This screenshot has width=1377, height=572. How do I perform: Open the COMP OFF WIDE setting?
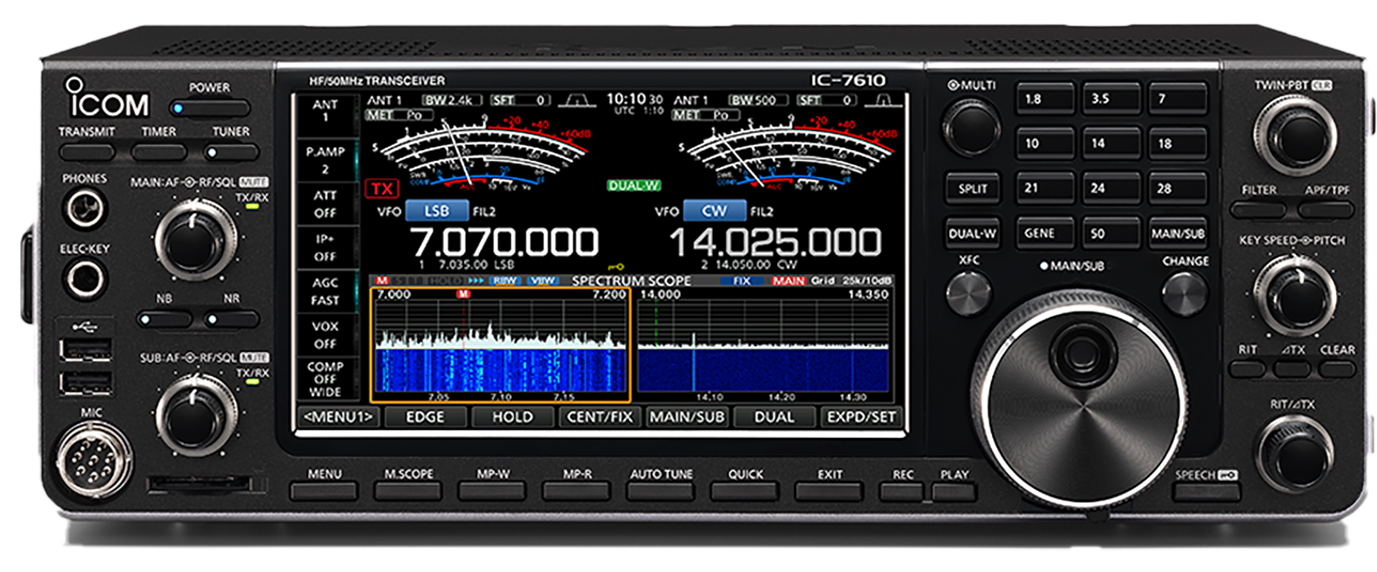325,381
